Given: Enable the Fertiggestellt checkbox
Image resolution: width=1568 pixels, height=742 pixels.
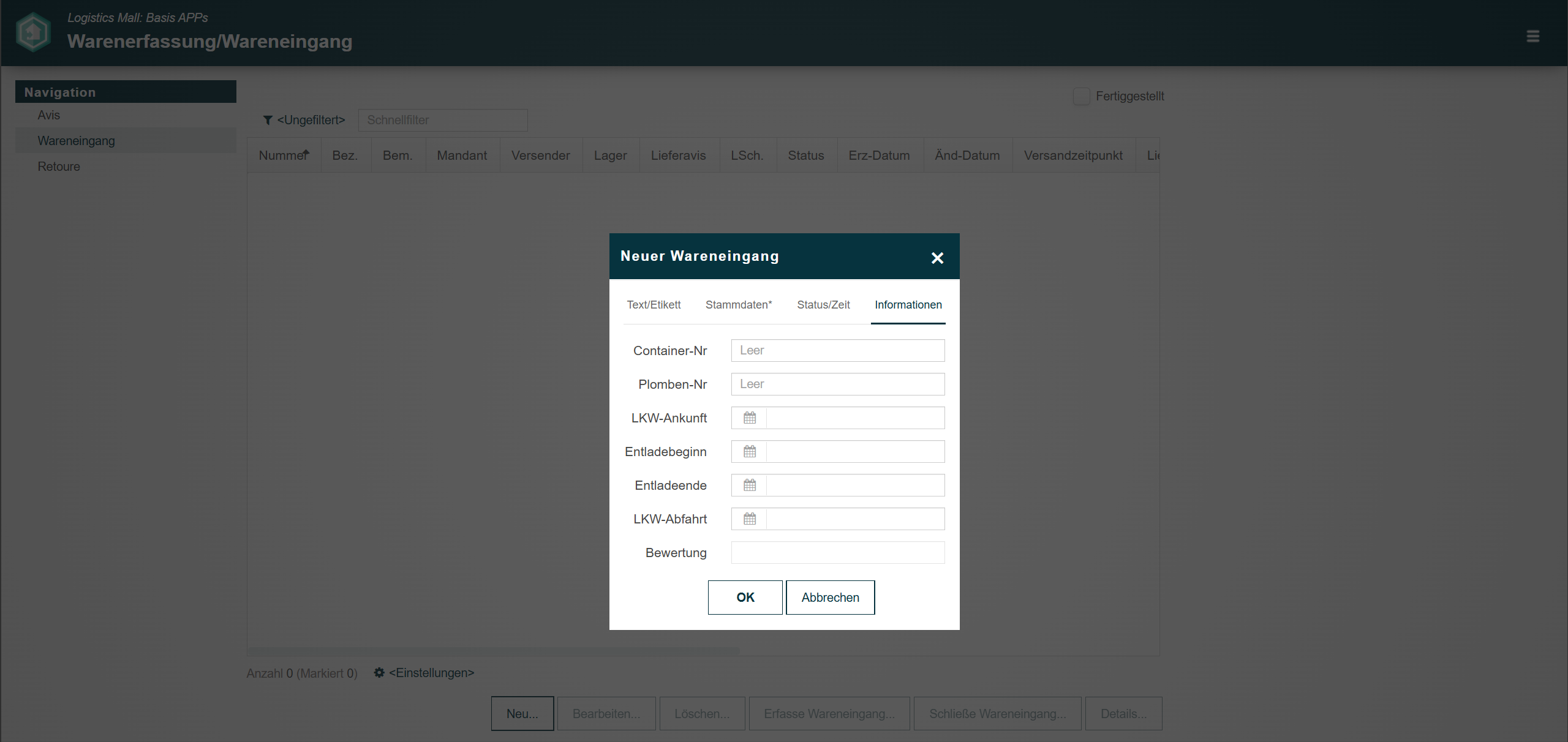Looking at the screenshot, I should coord(1081,96).
